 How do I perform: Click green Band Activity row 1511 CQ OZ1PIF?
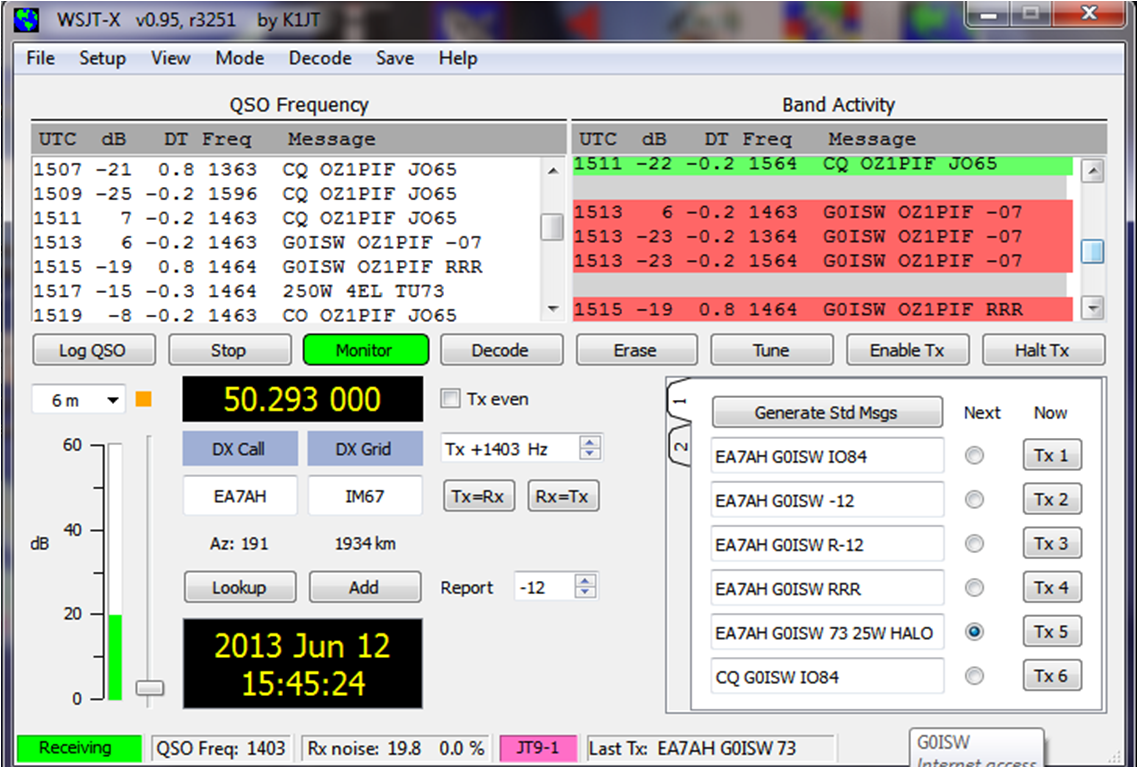(823, 164)
